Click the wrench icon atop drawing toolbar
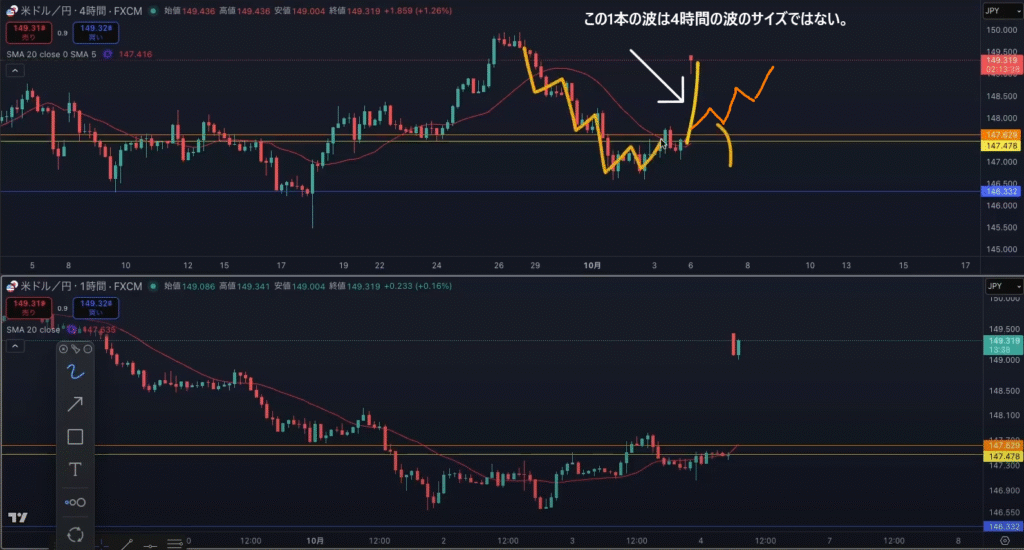This screenshot has height=550, width=1024. point(75,349)
